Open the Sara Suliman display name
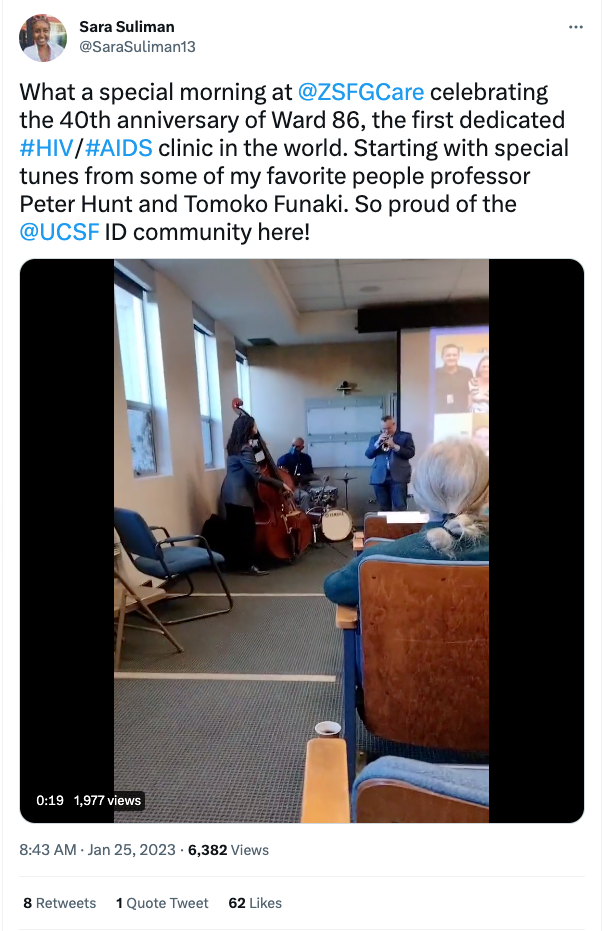603x931 pixels. 127,27
